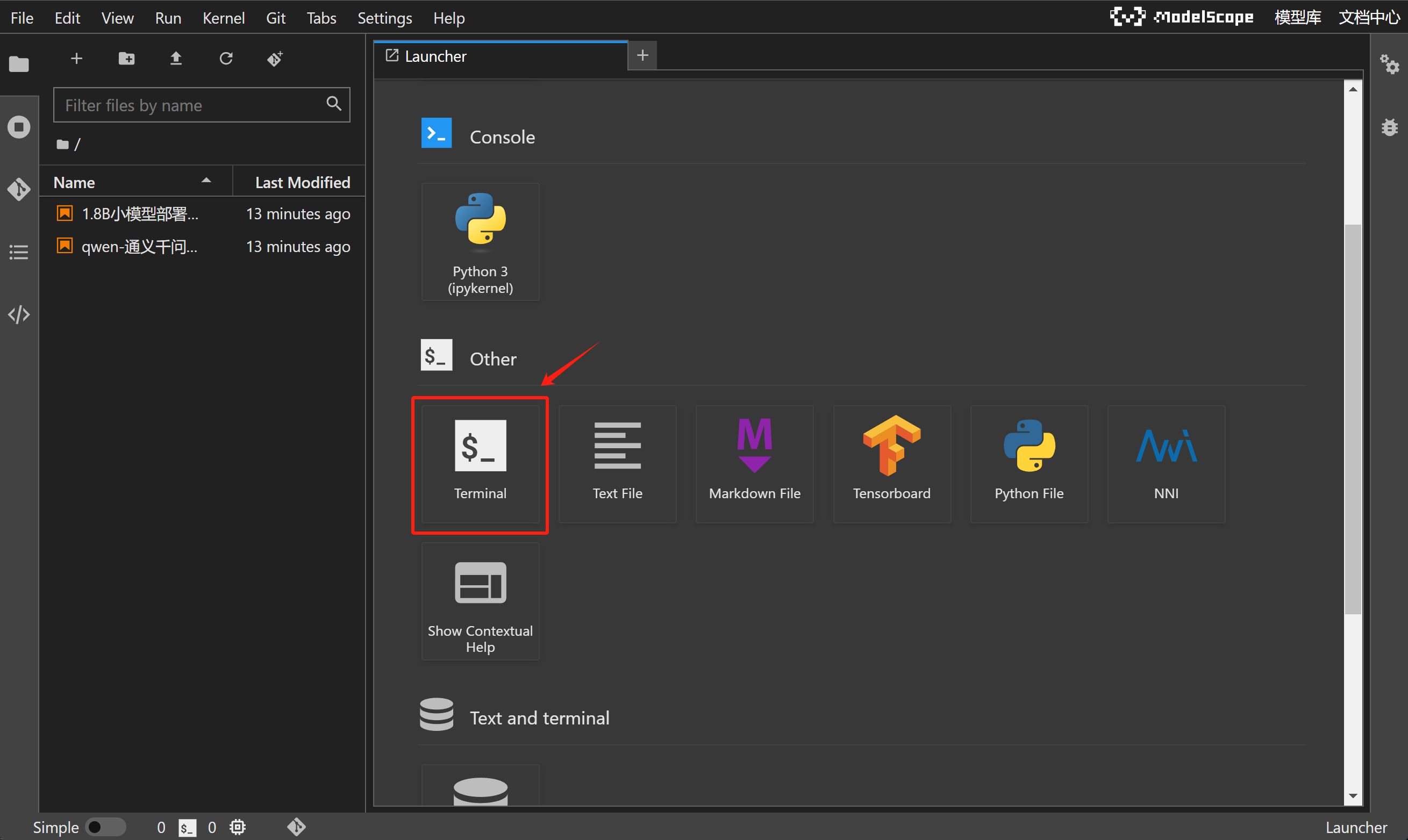Launch Tensorboard from the Other section
The image size is (1408, 840).
[891, 463]
